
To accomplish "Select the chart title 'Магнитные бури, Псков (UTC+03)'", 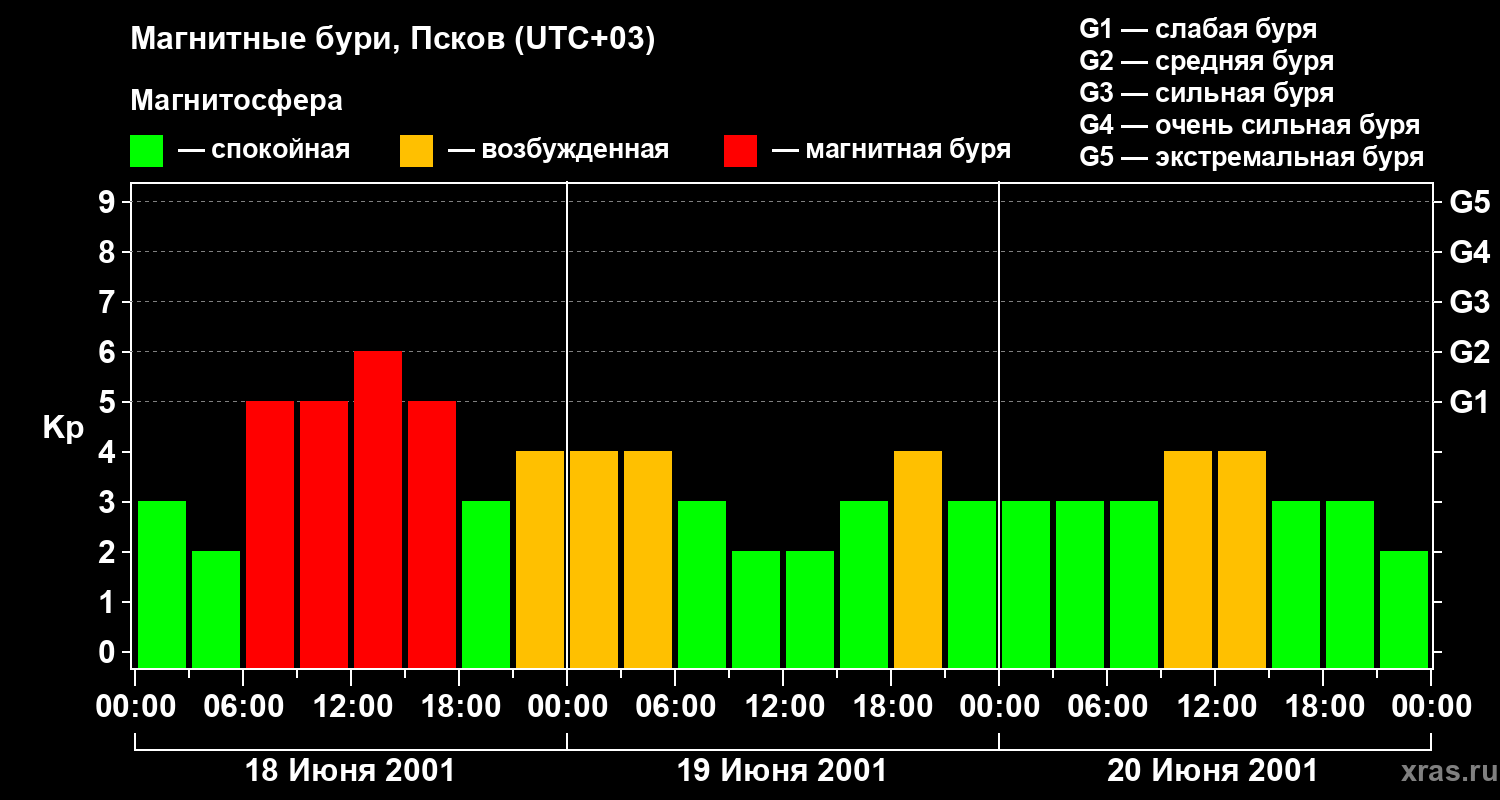I will 393,40.
